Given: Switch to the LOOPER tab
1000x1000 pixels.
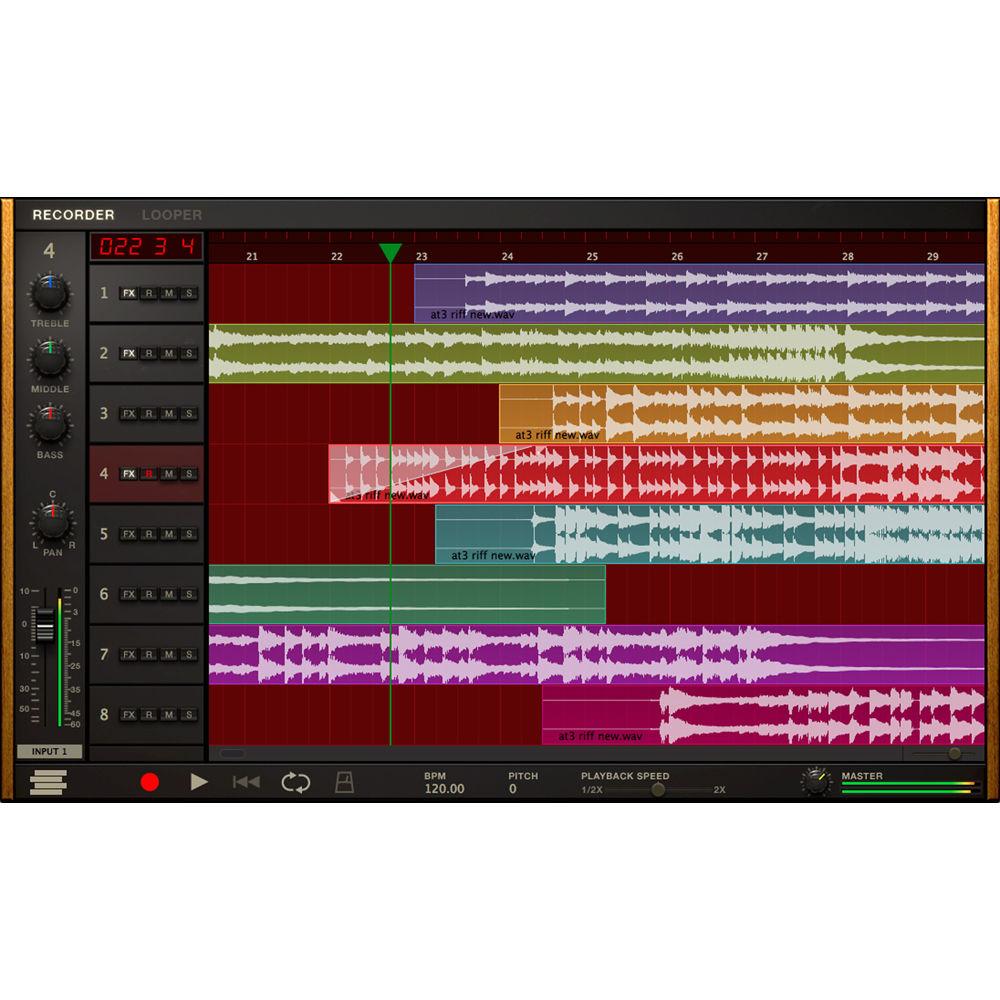Looking at the screenshot, I should (x=169, y=214).
